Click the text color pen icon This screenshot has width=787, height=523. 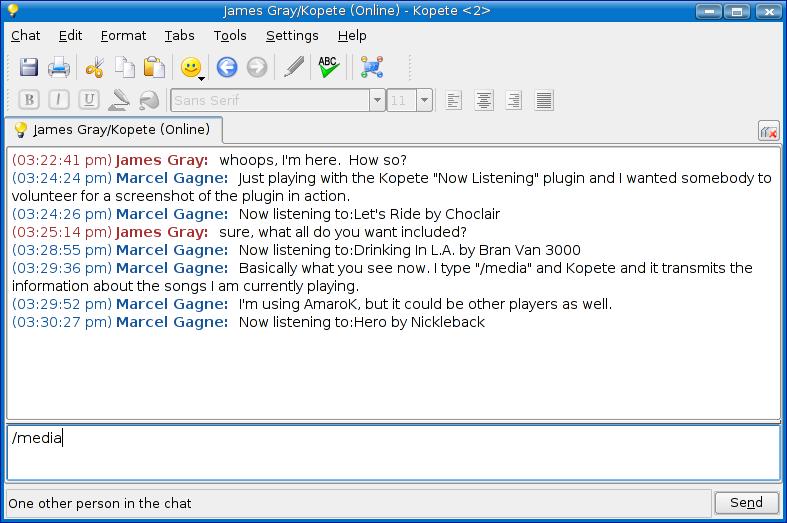click(x=119, y=100)
